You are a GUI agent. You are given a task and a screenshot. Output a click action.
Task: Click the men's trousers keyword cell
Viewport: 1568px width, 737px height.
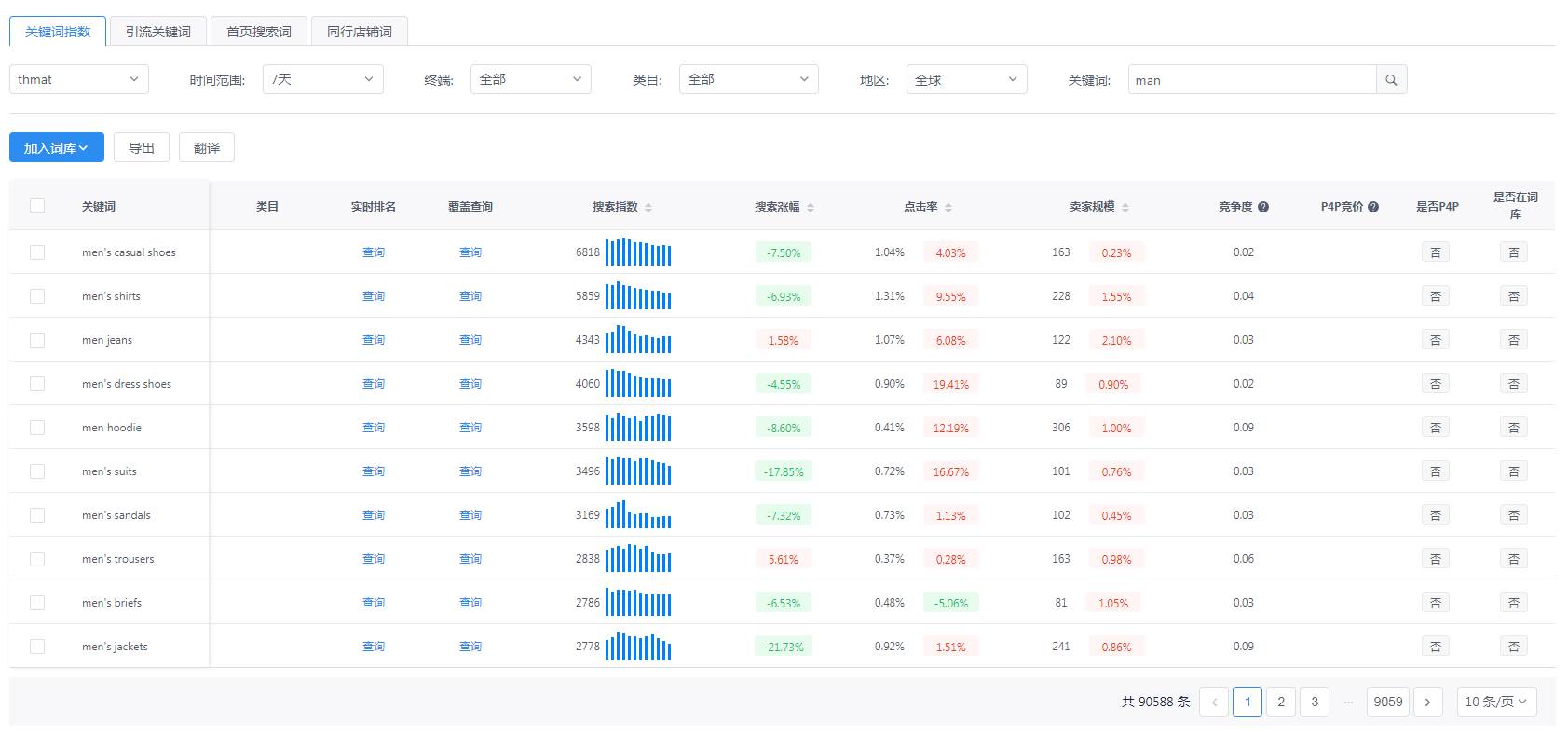pyautogui.click(x=118, y=559)
